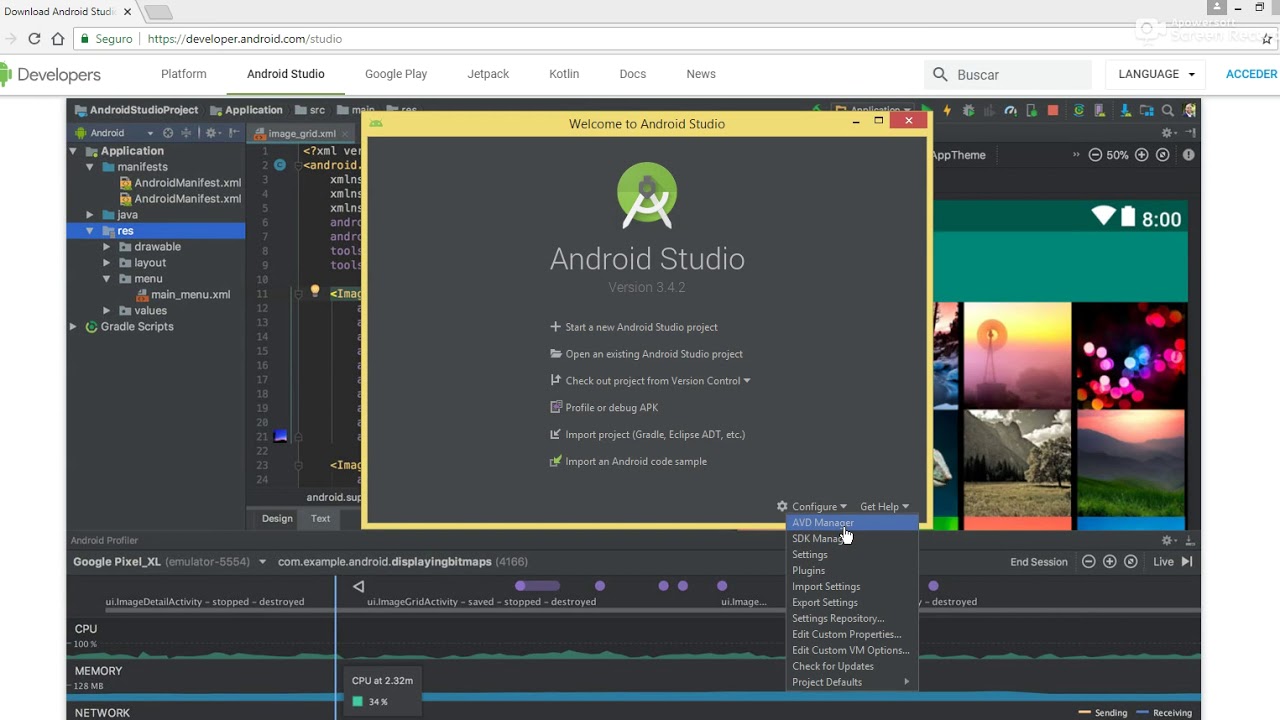Open Check out project from Version Control dropdown
Viewport: 1280px width, 720px height.
650,381
